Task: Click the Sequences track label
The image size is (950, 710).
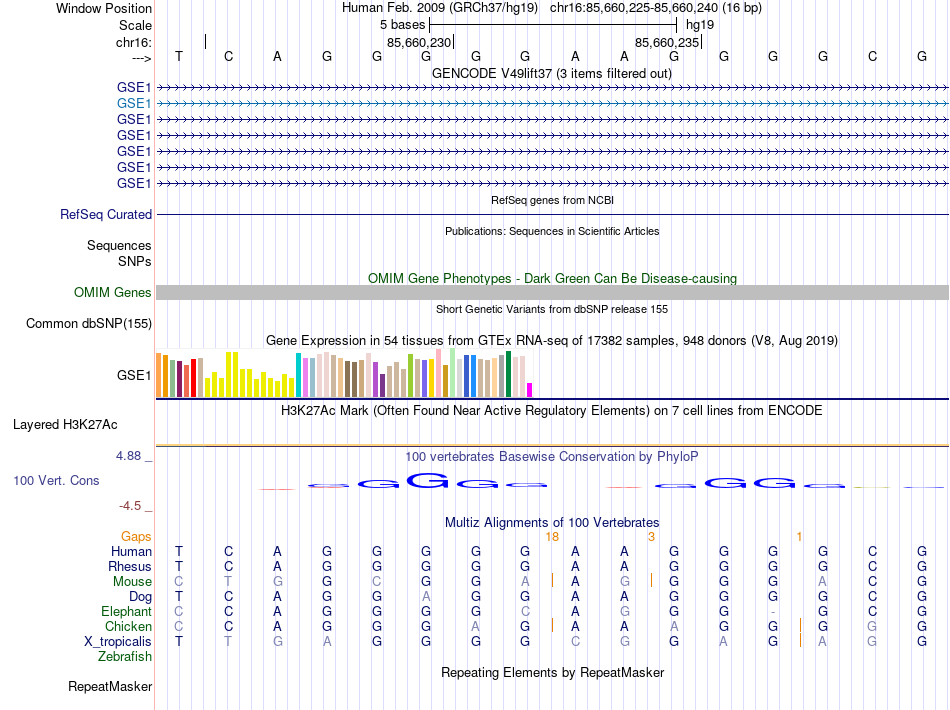Action: pyautogui.click(x=119, y=245)
